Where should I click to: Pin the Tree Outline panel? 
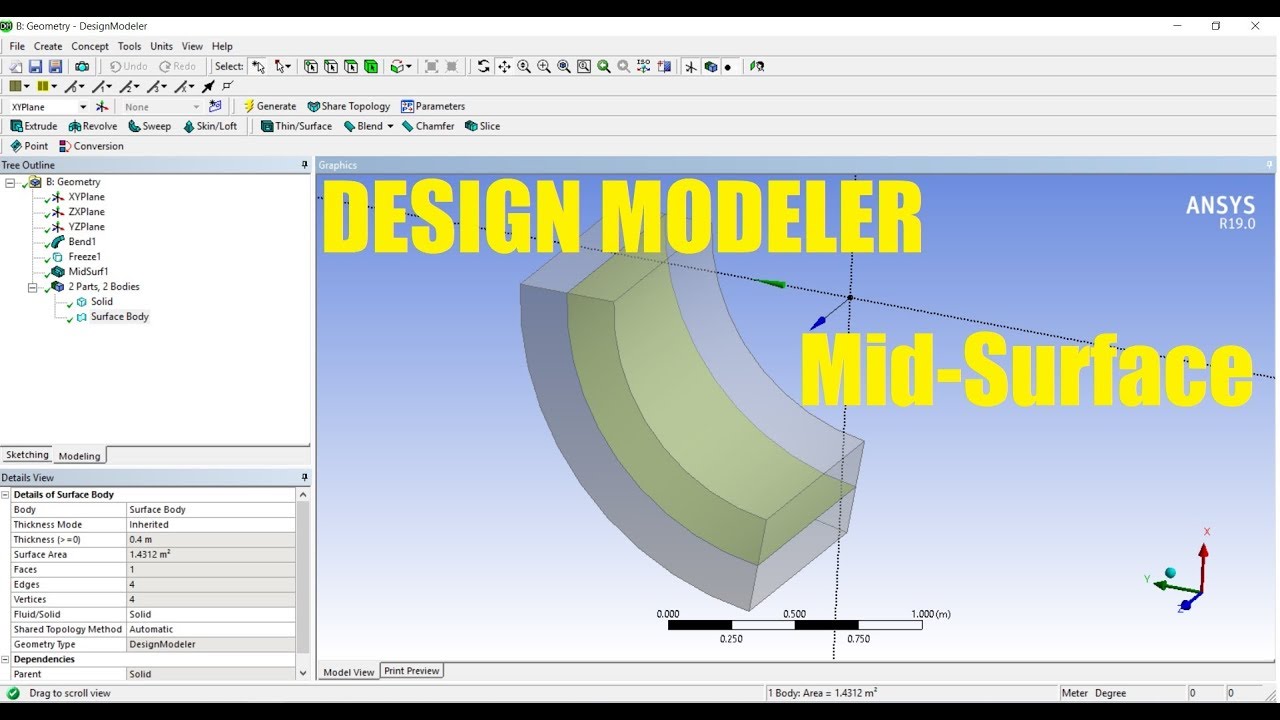pyautogui.click(x=304, y=165)
